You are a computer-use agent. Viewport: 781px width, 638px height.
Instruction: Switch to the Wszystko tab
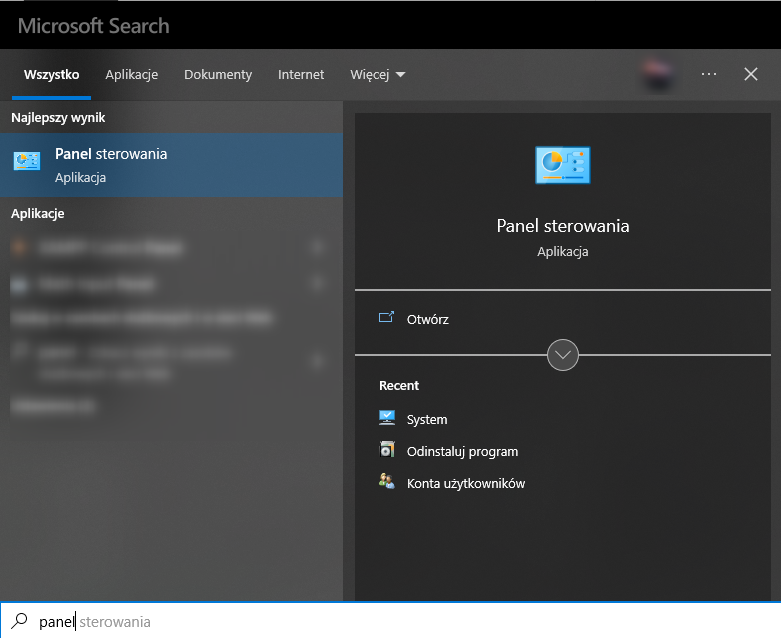click(51, 75)
